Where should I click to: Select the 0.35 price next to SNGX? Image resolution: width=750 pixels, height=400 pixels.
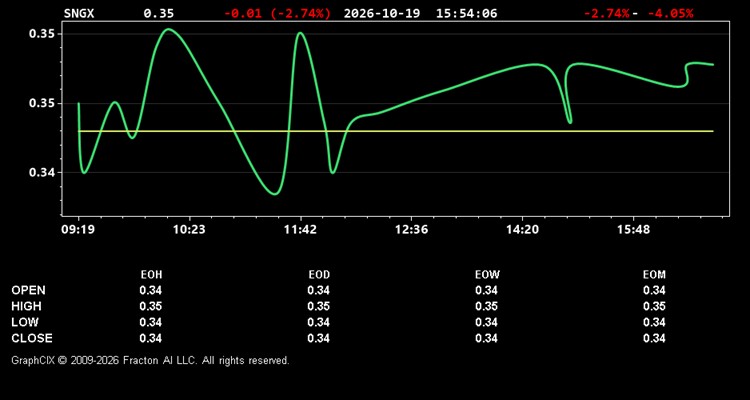pos(159,13)
